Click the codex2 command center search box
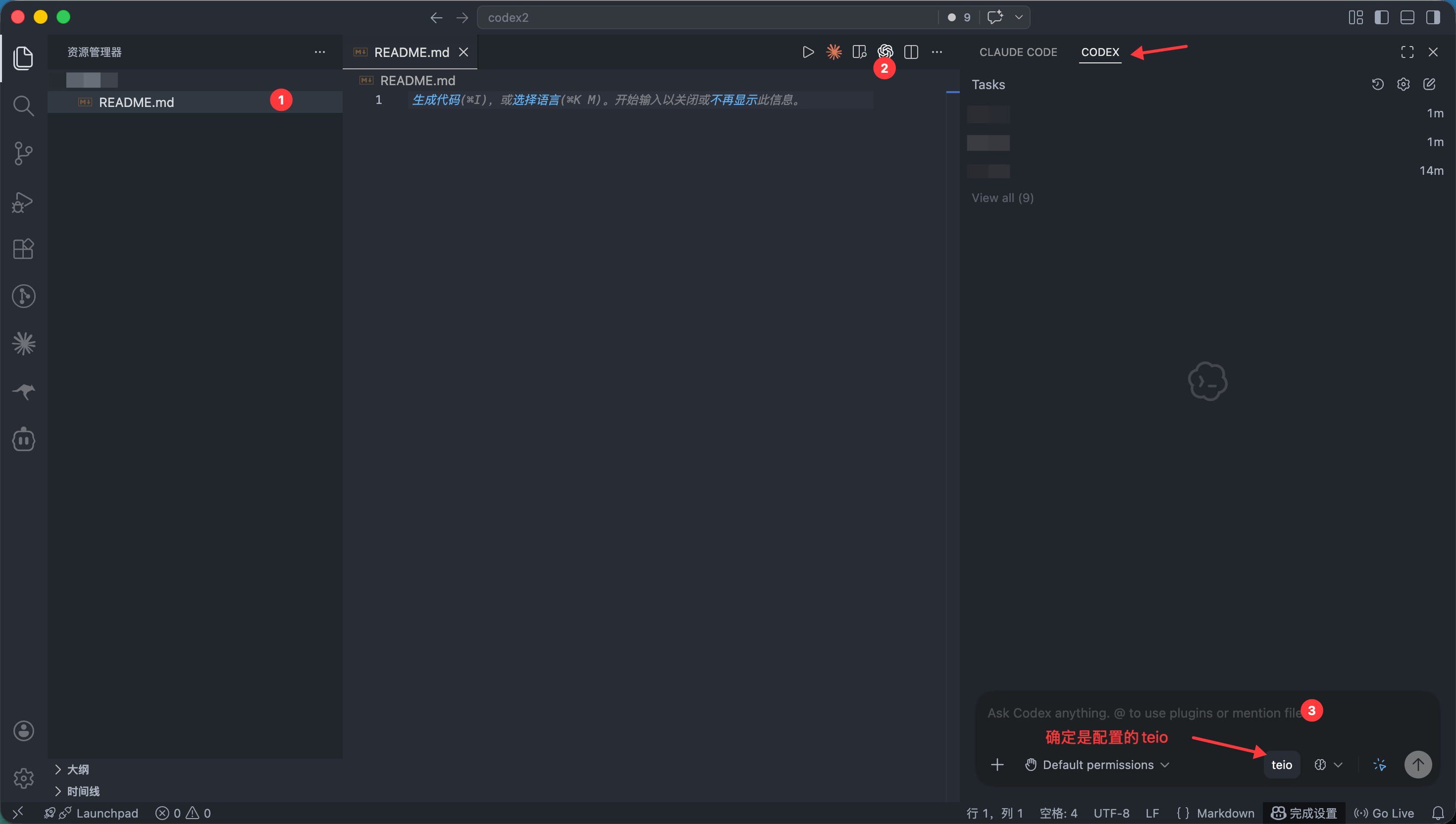Image resolution: width=1456 pixels, height=824 pixels. tap(707, 17)
